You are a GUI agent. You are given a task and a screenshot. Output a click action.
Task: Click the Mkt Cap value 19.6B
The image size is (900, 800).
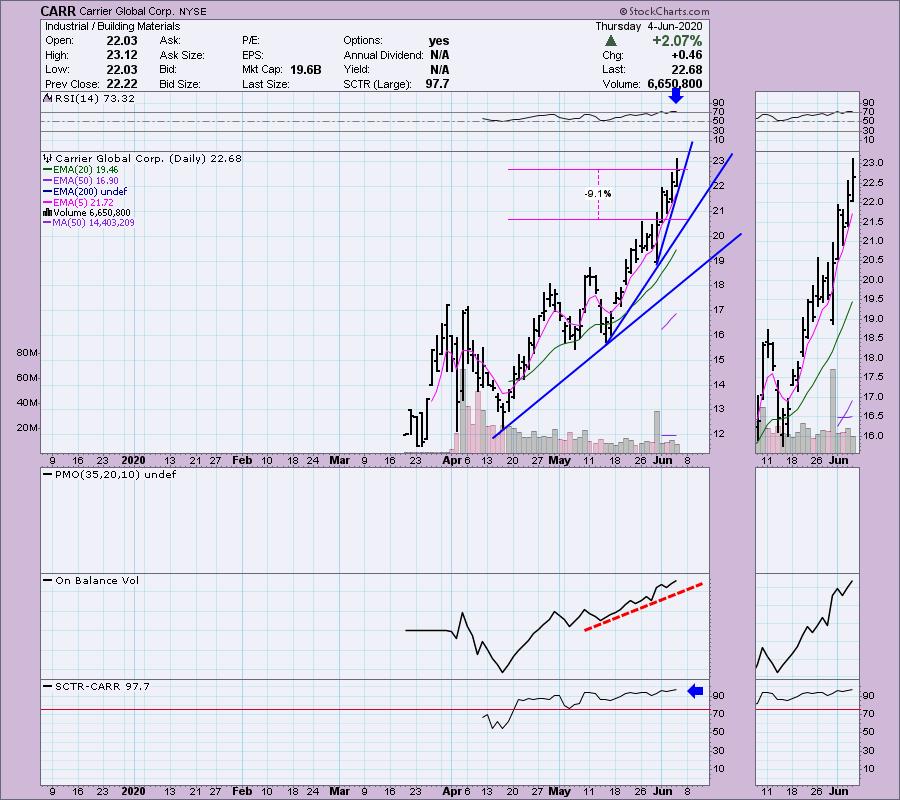[x=305, y=69]
